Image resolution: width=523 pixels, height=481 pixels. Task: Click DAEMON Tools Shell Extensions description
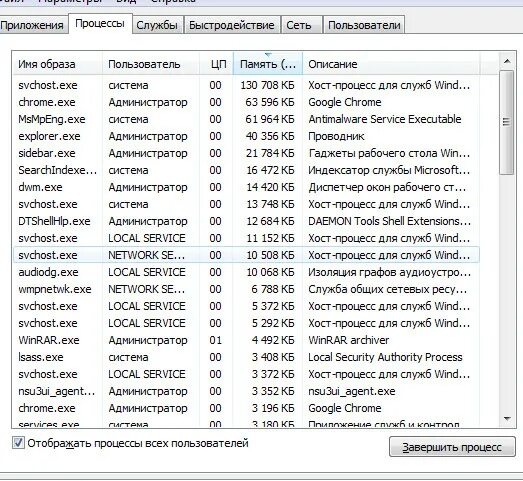pyautogui.click(x=390, y=221)
